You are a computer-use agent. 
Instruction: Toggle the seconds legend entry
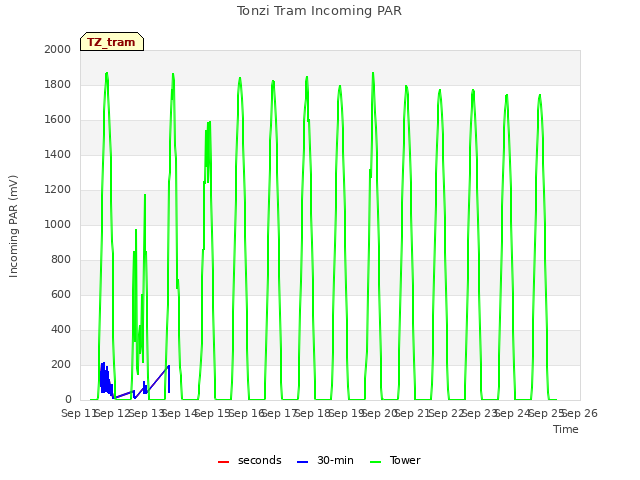tap(249, 460)
